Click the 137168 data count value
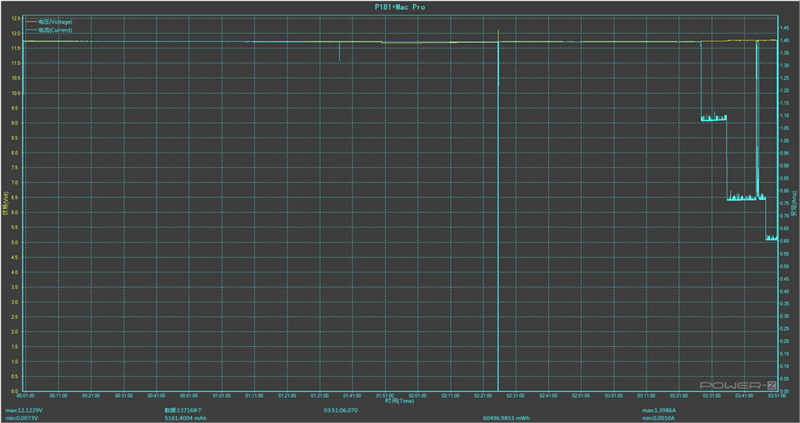 [184, 410]
